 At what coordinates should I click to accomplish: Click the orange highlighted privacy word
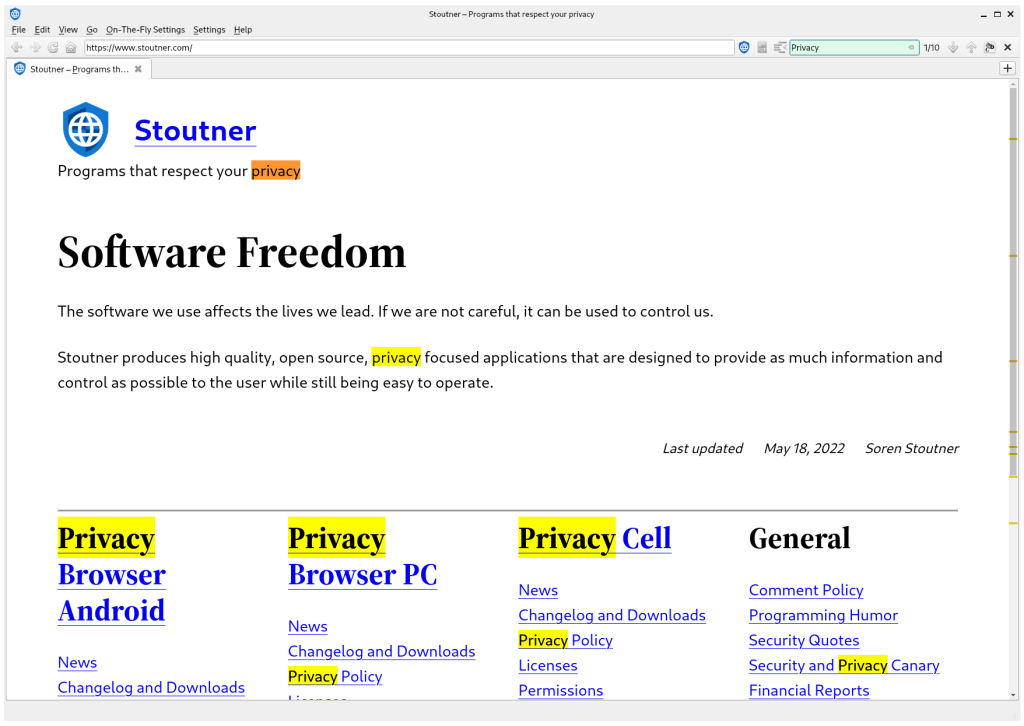276,171
